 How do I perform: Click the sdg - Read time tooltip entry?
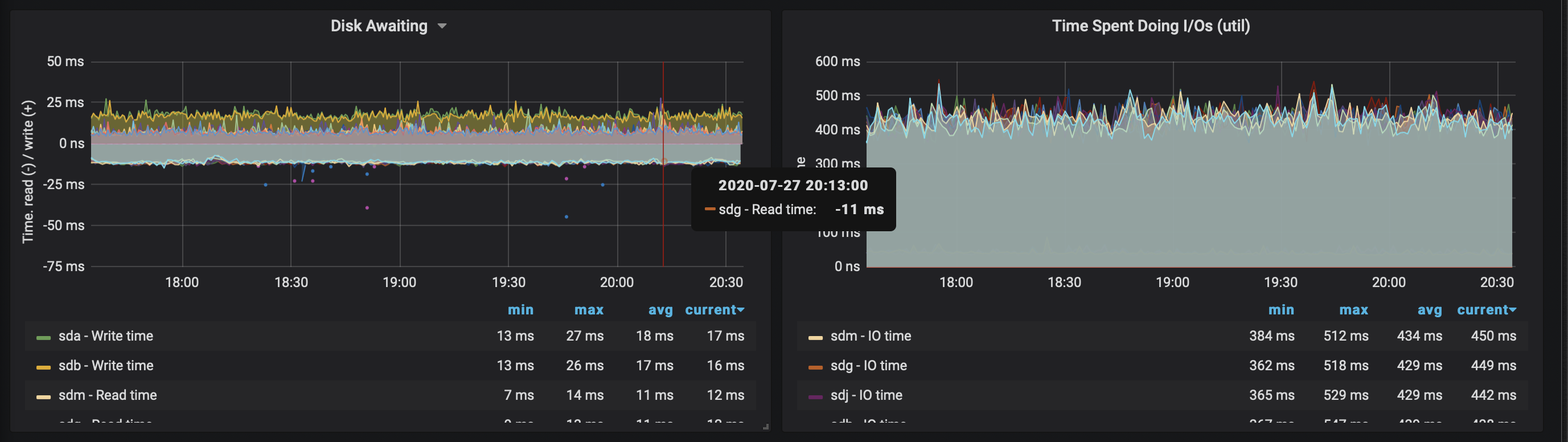coord(794,210)
